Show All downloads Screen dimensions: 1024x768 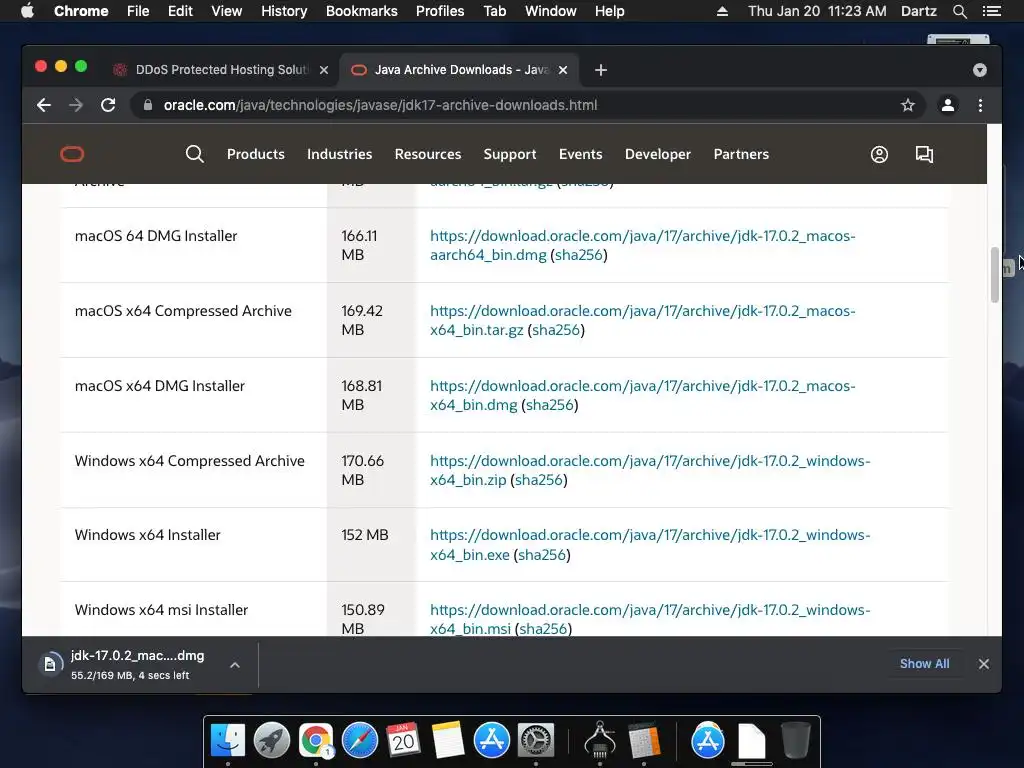pos(924,664)
